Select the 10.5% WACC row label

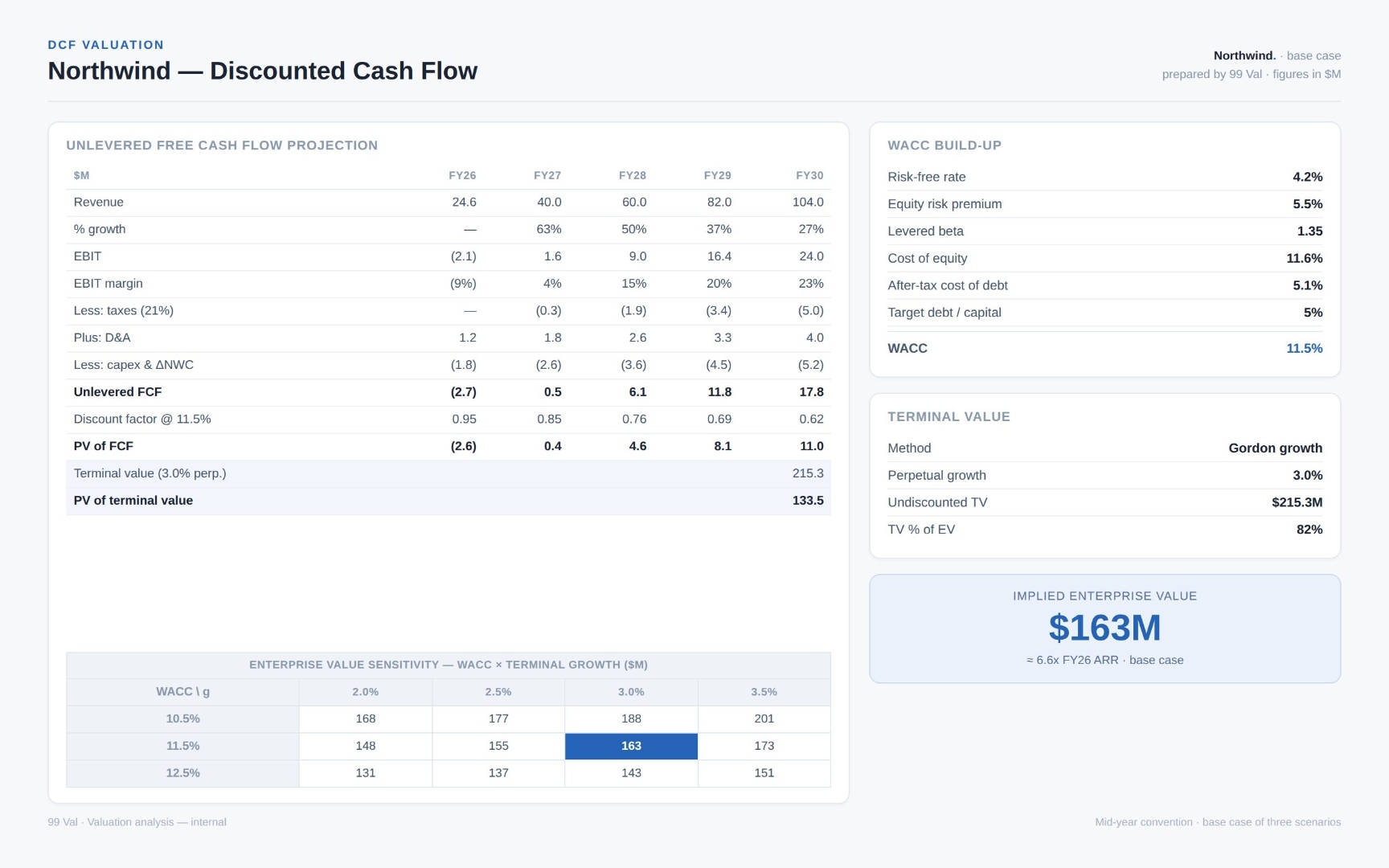click(x=182, y=719)
